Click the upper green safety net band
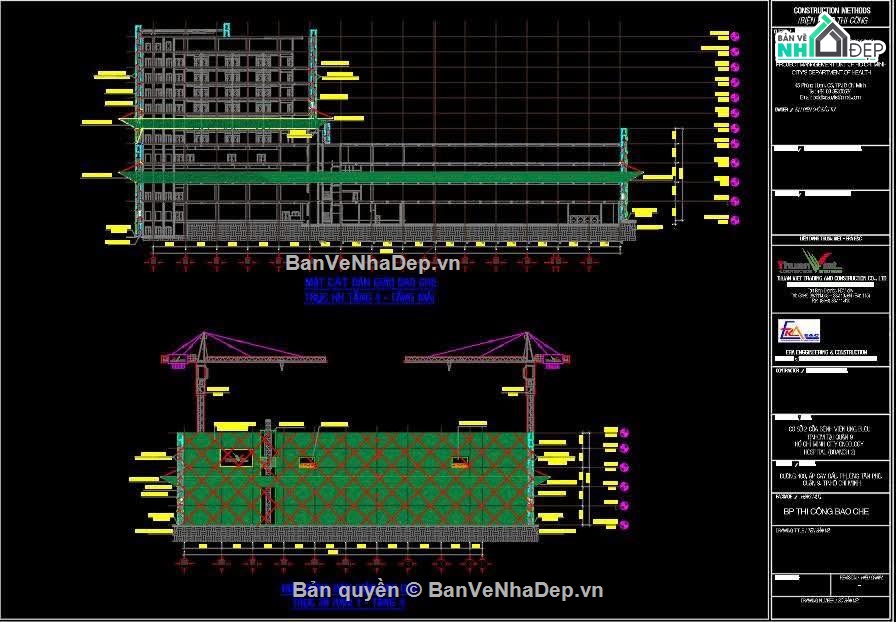This screenshot has width=896, height=622. click(225, 123)
